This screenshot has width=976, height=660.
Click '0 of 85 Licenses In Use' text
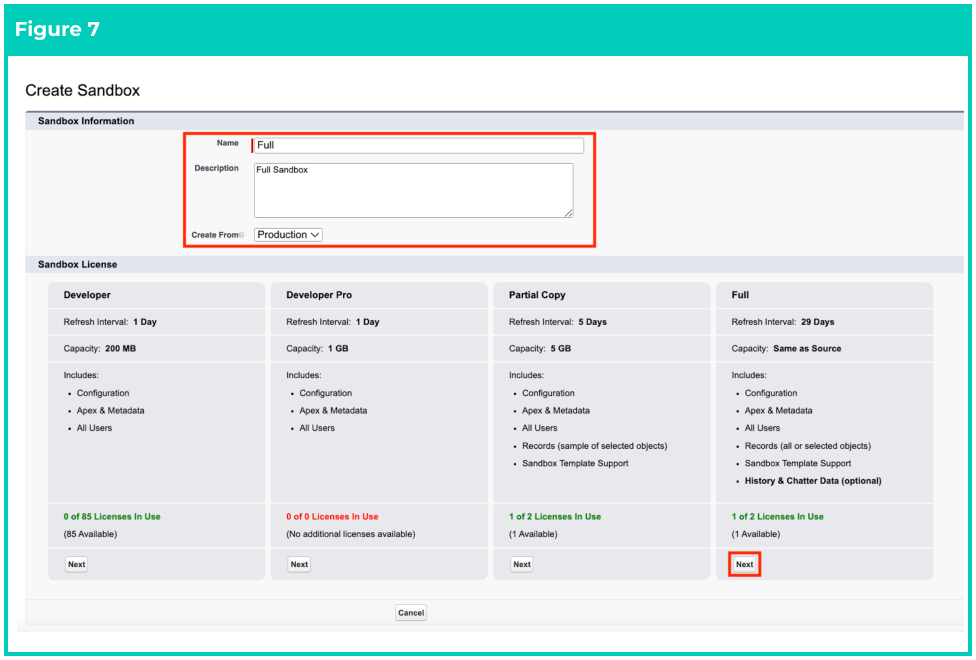coord(112,517)
